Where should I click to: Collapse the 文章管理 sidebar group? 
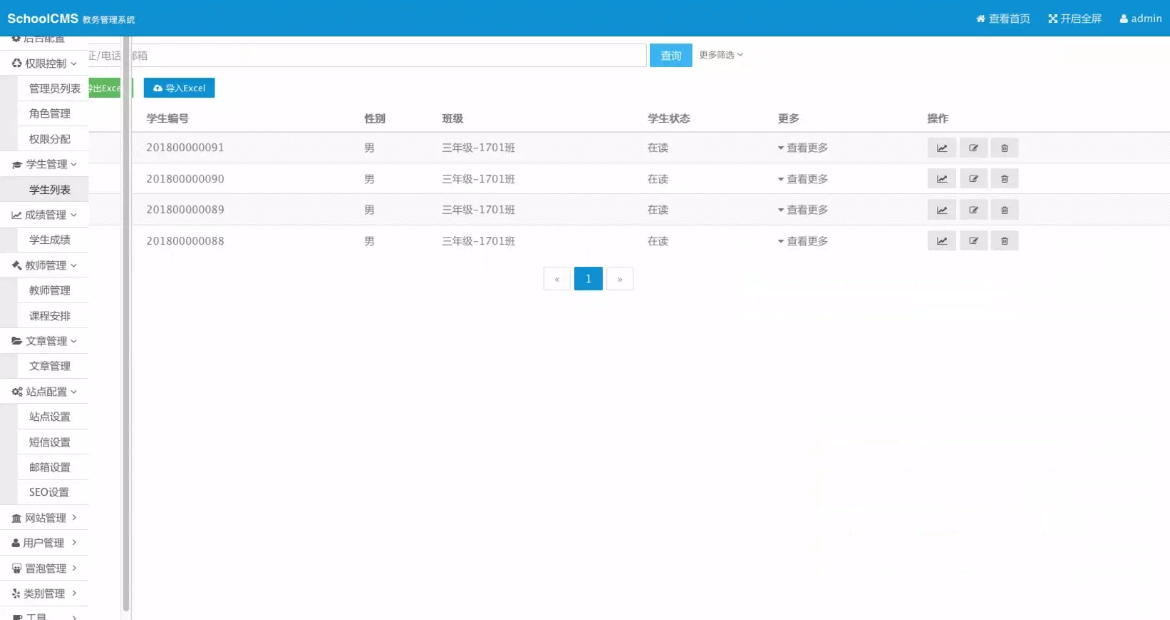44,341
